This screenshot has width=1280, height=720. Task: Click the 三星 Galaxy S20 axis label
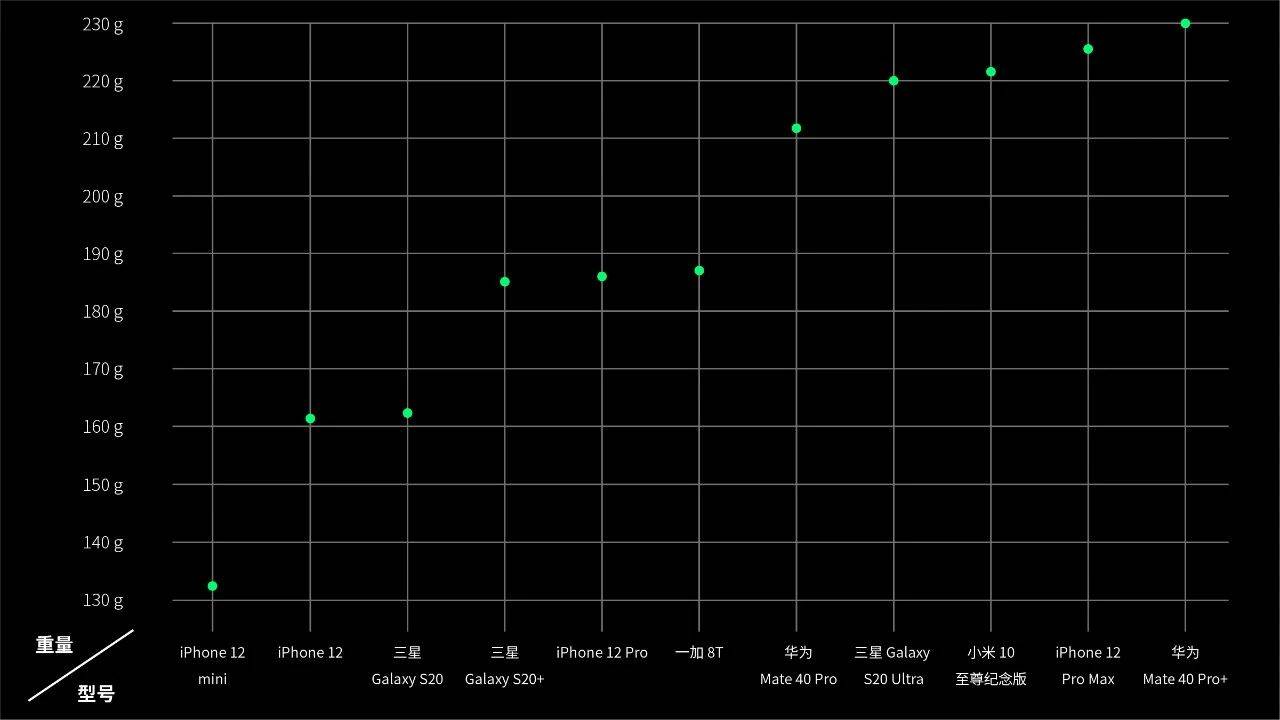click(x=407, y=666)
